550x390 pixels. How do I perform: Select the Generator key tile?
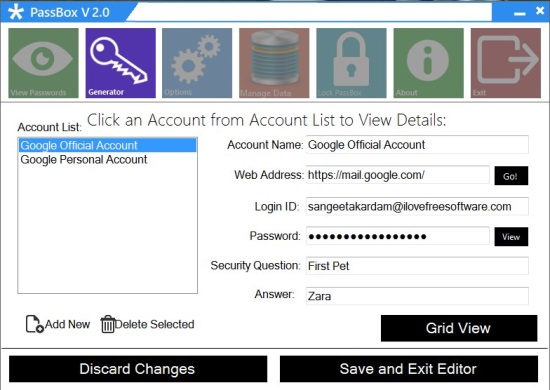coord(120,63)
